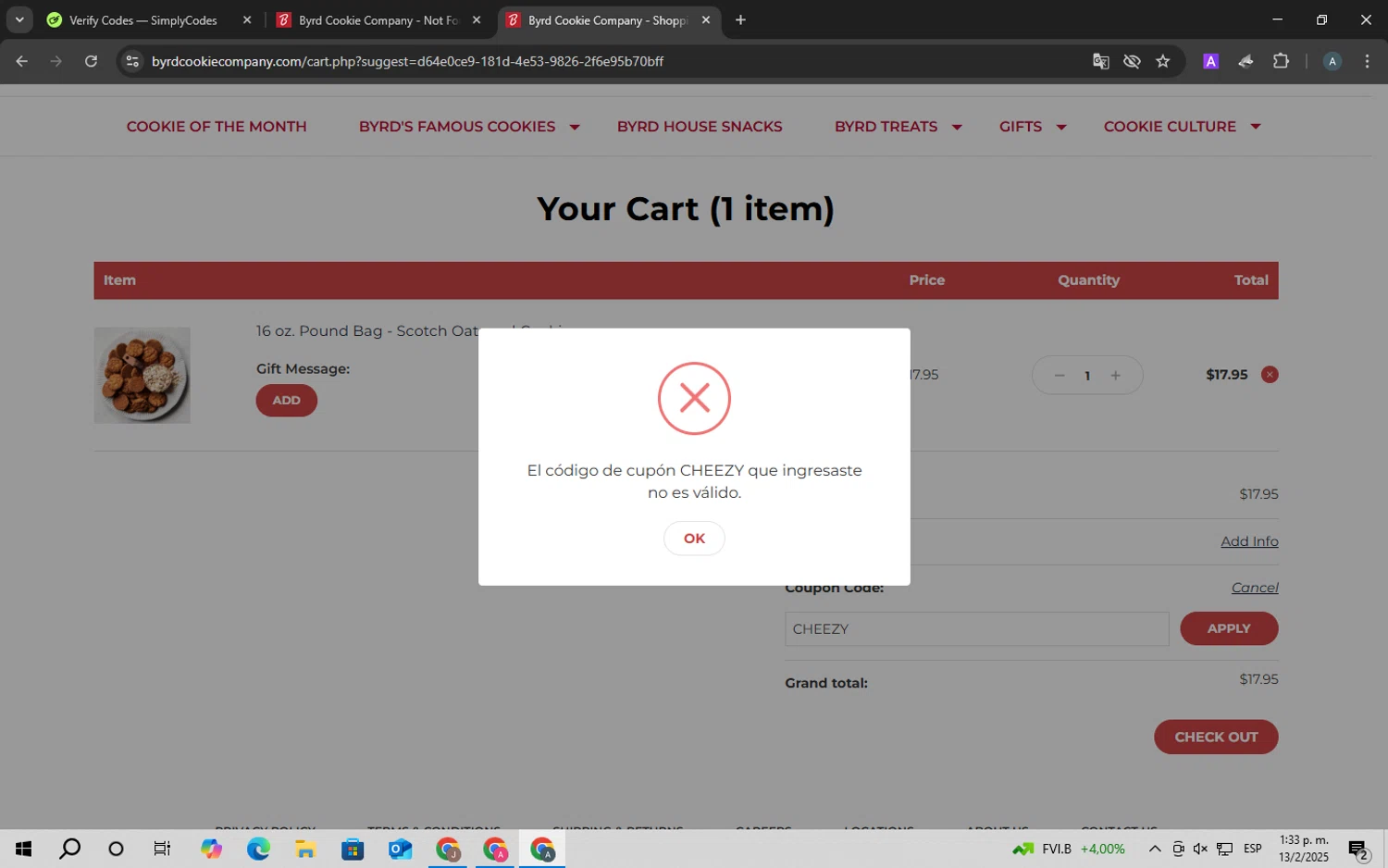Open Outlook from the taskbar

coord(400,849)
